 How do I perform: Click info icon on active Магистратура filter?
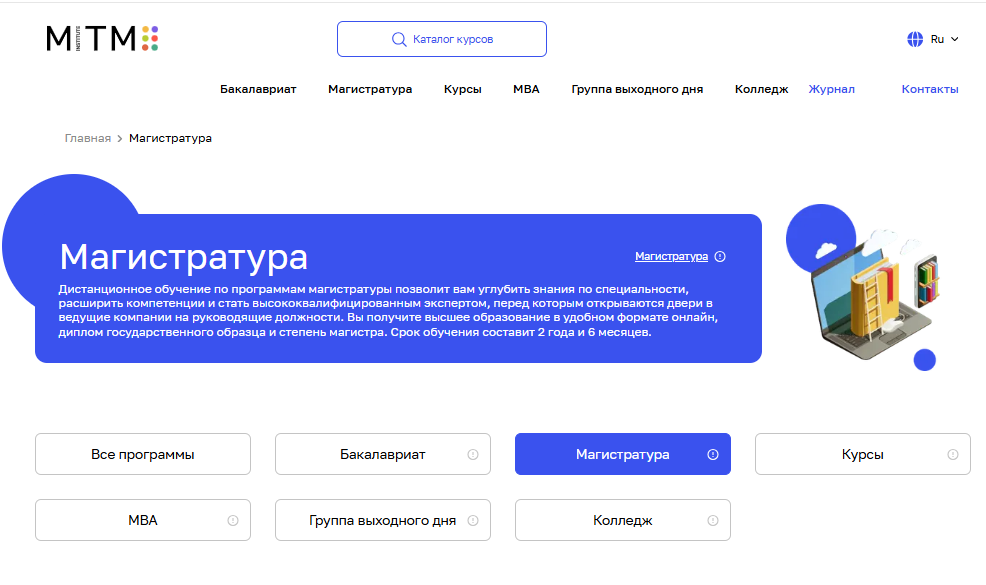[x=712, y=454]
